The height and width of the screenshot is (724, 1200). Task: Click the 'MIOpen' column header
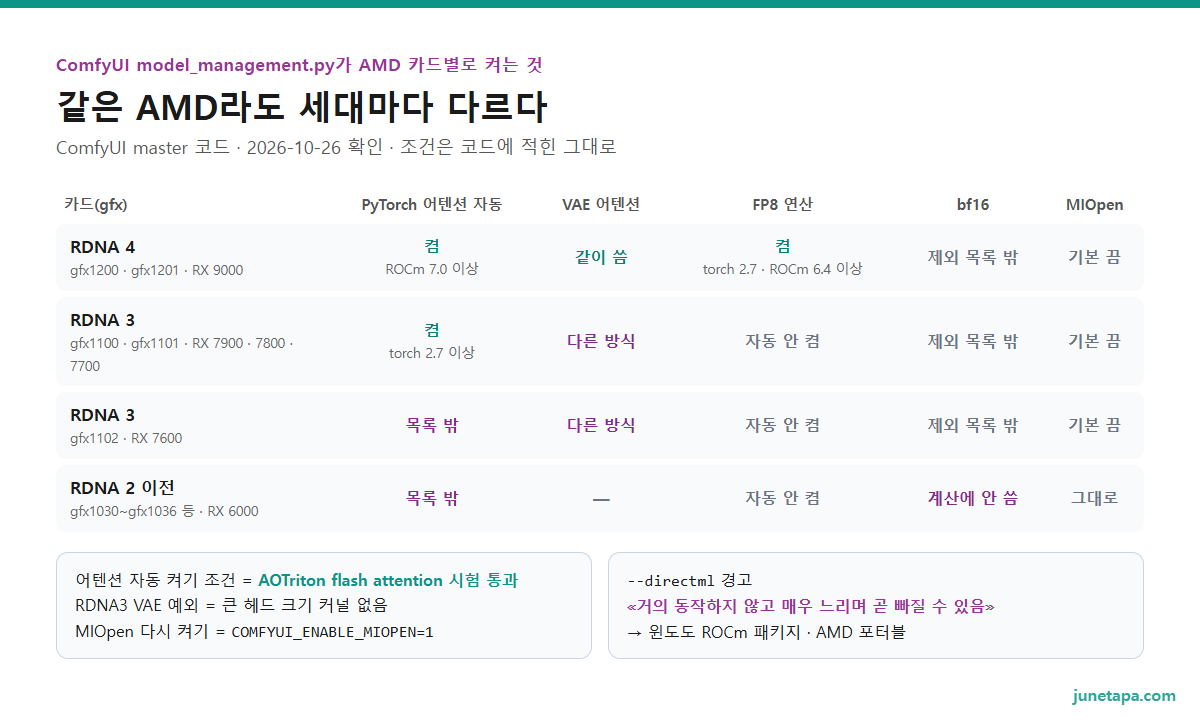click(x=1094, y=205)
